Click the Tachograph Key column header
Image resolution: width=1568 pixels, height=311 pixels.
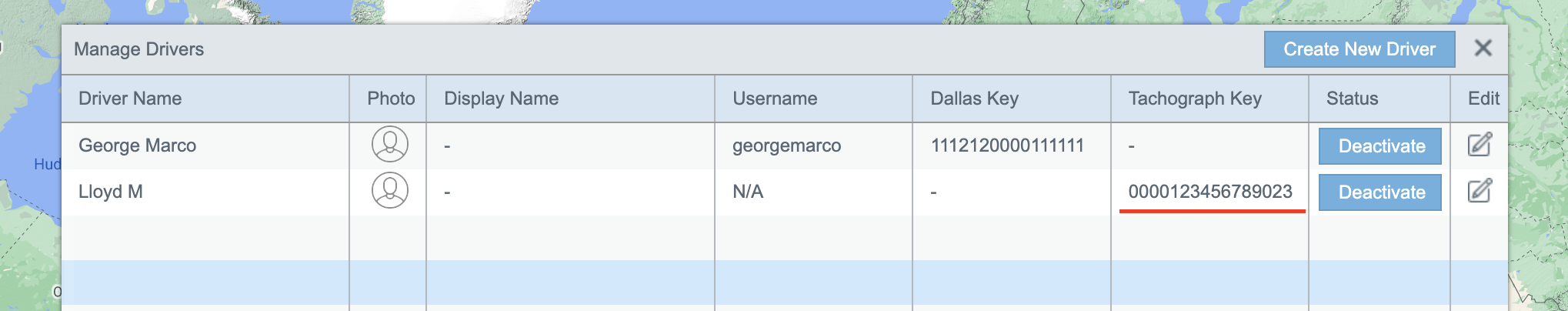[x=1194, y=99]
